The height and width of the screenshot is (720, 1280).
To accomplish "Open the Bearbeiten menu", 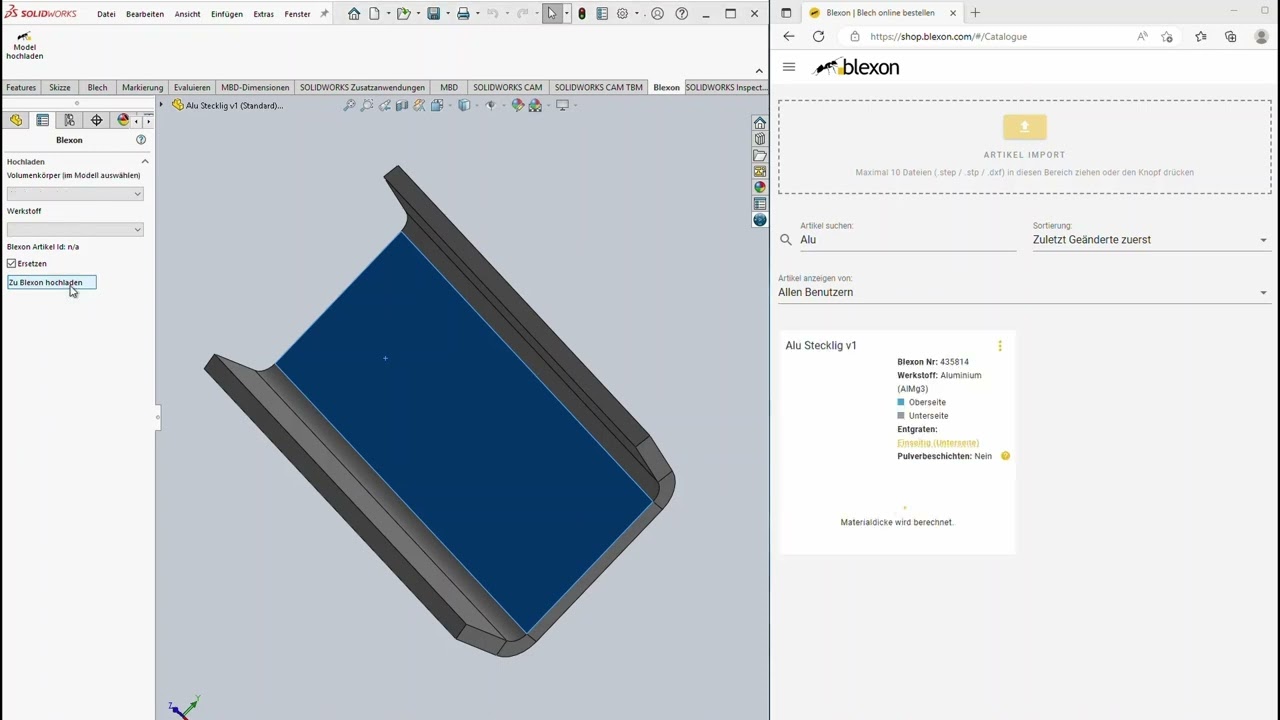I will (x=145, y=14).
